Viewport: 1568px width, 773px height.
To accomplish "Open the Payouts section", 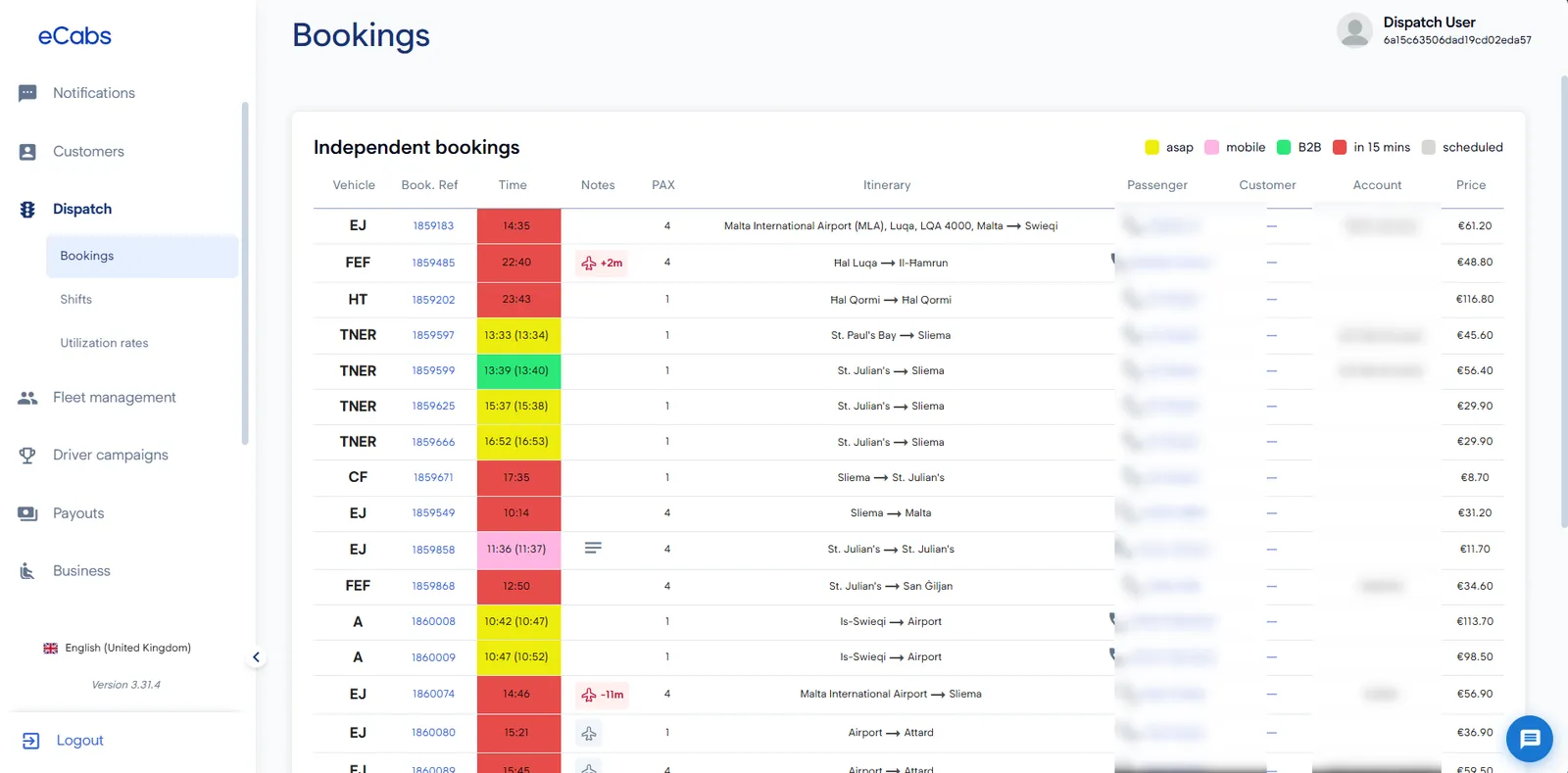I will pyautogui.click(x=78, y=513).
